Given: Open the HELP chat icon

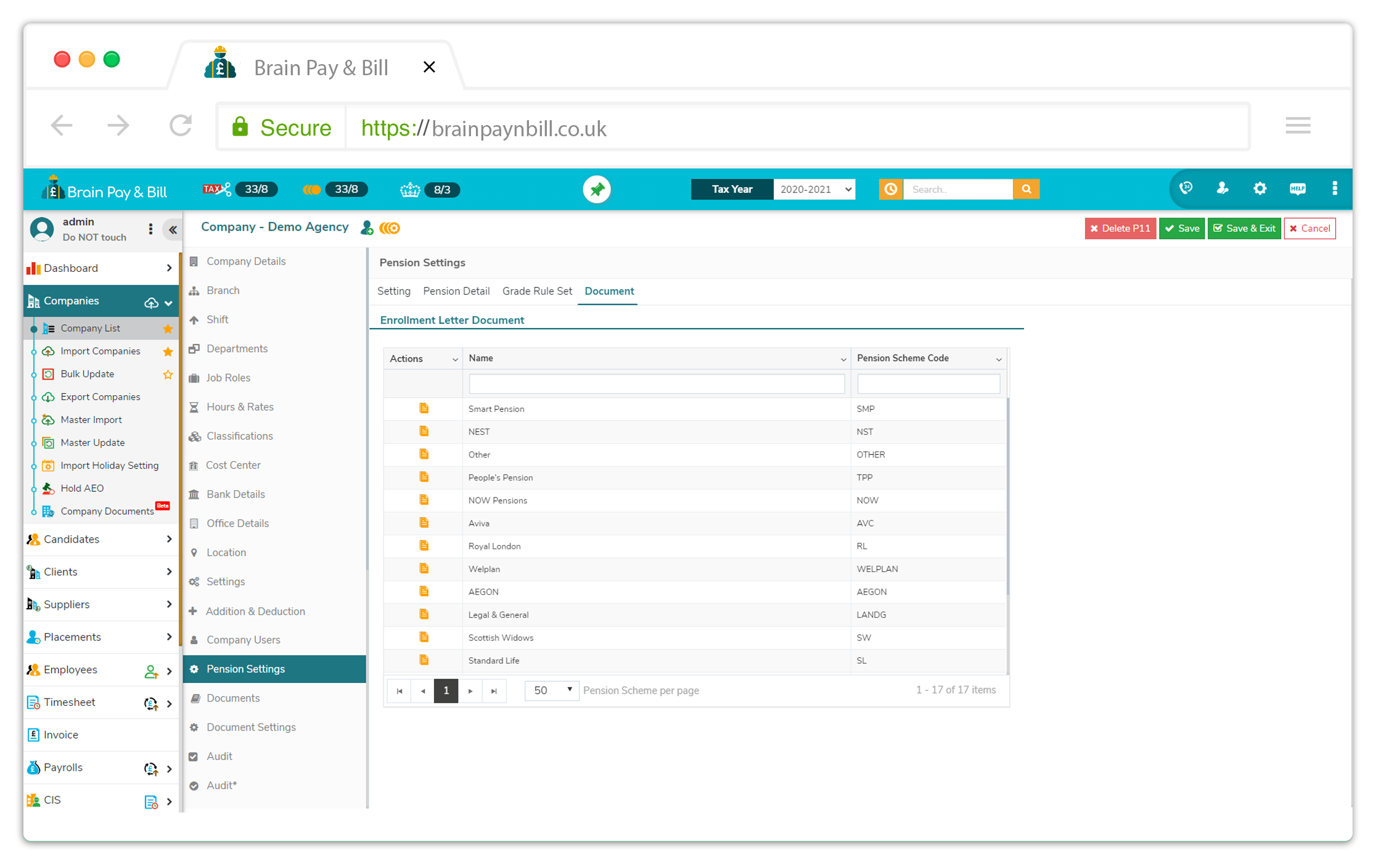Looking at the screenshot, I should [1298, 189].
